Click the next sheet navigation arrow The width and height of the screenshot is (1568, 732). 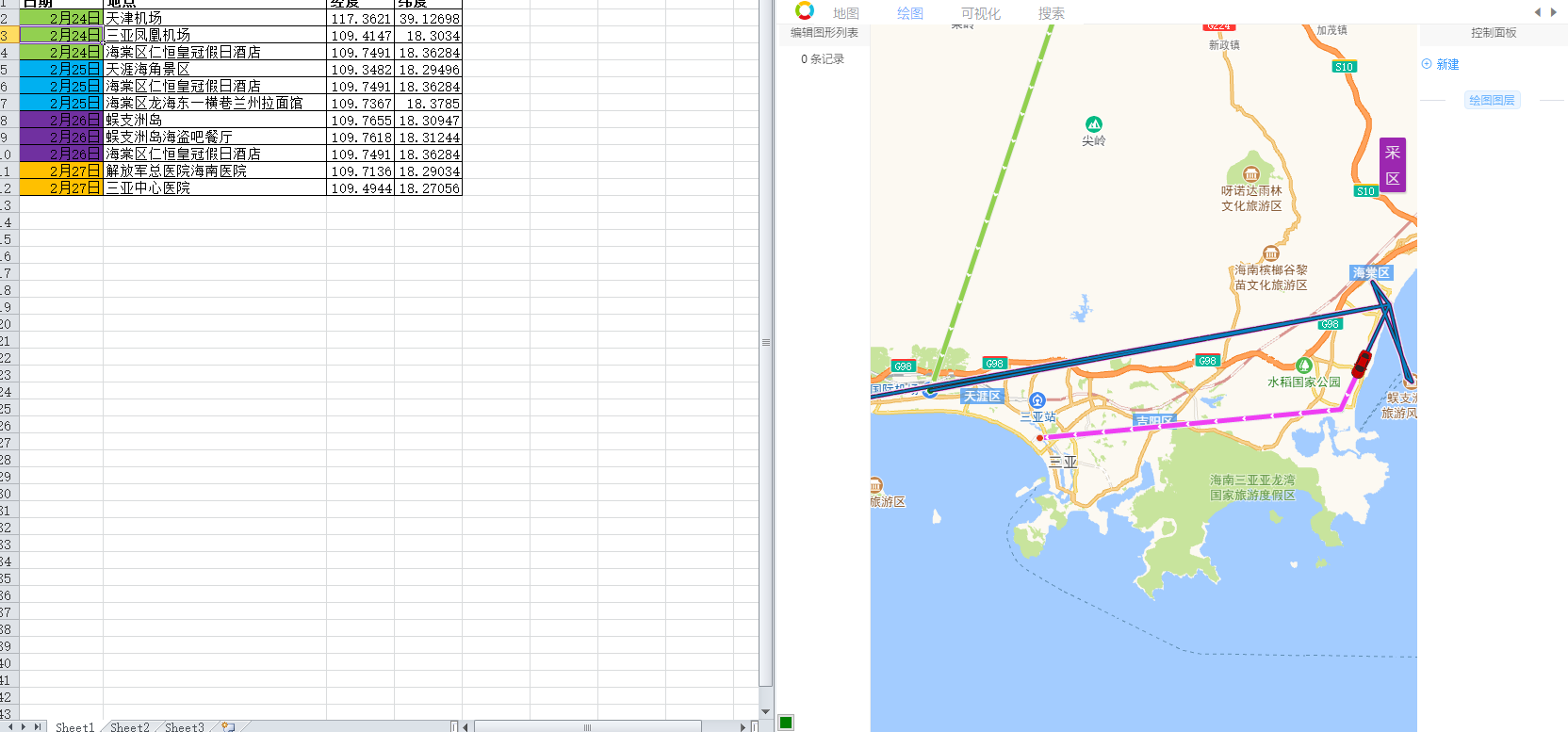(24, 726)
